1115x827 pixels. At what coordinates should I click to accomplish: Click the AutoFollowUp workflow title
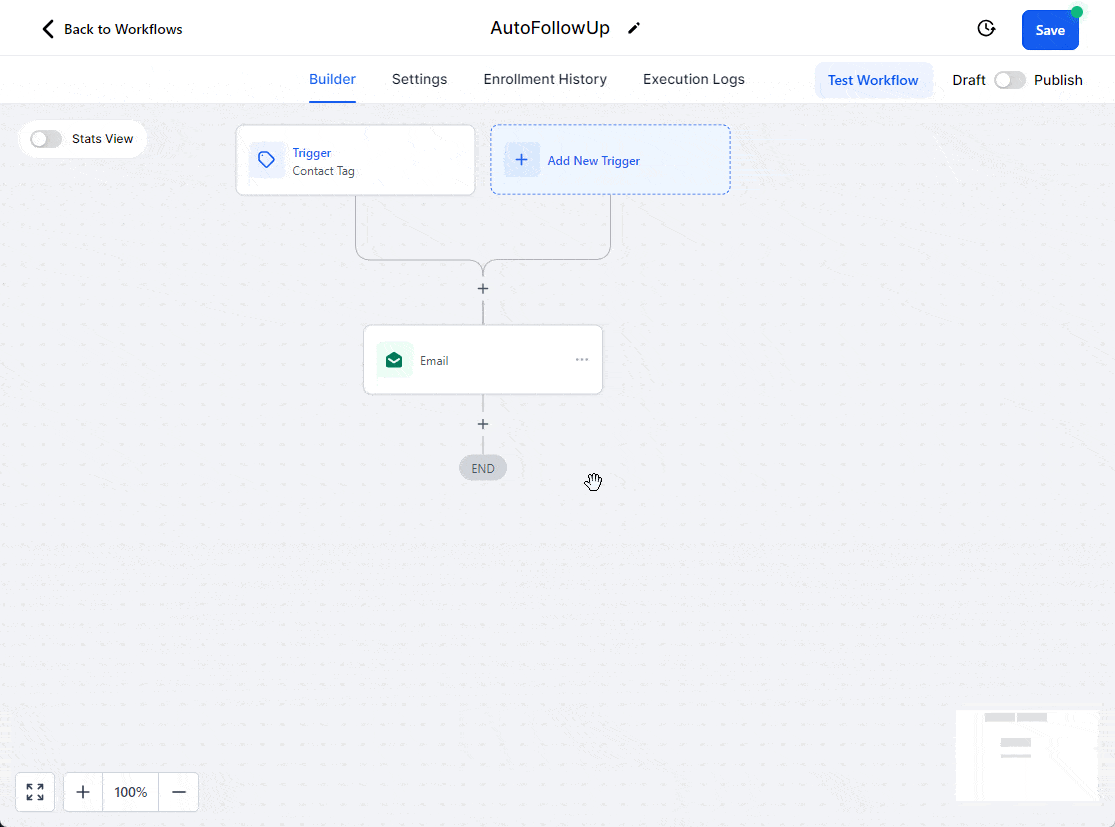click(x=550, y=28)
